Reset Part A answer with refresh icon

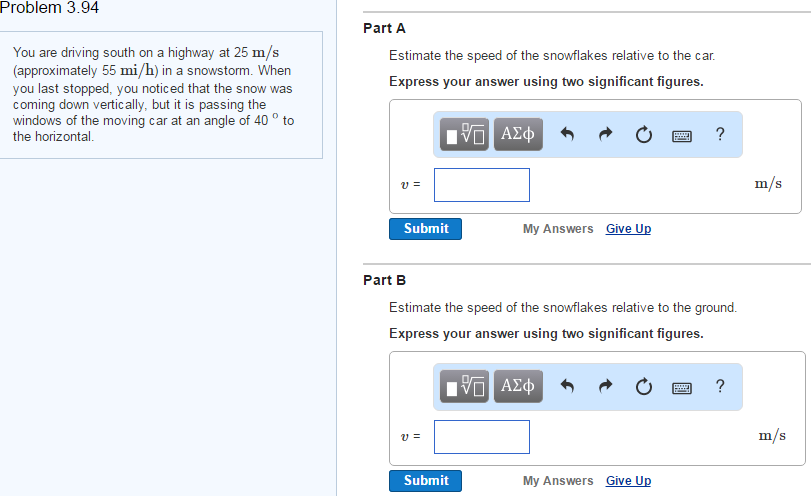pyautogui.click(x=643, y=135)
